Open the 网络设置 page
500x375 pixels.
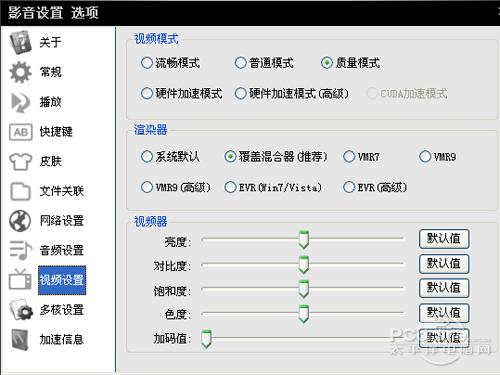click(62, 221)
